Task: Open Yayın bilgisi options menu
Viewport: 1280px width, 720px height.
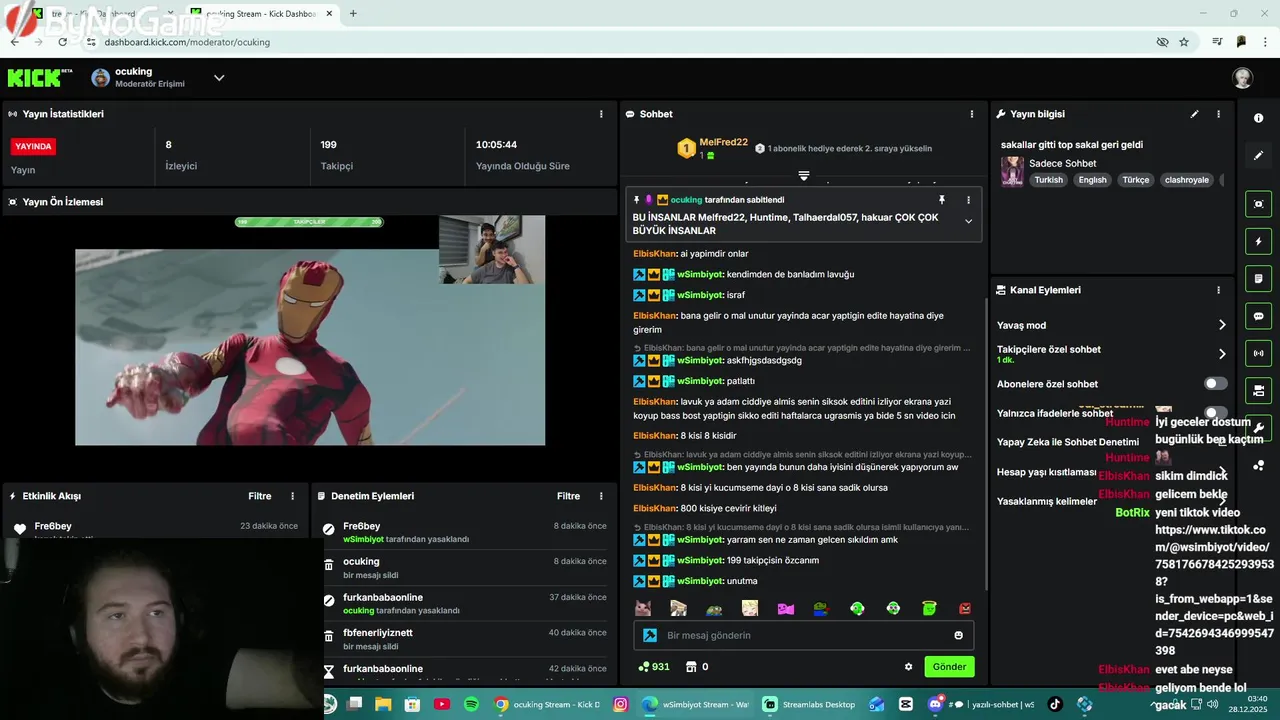Action: (1218, 114)
